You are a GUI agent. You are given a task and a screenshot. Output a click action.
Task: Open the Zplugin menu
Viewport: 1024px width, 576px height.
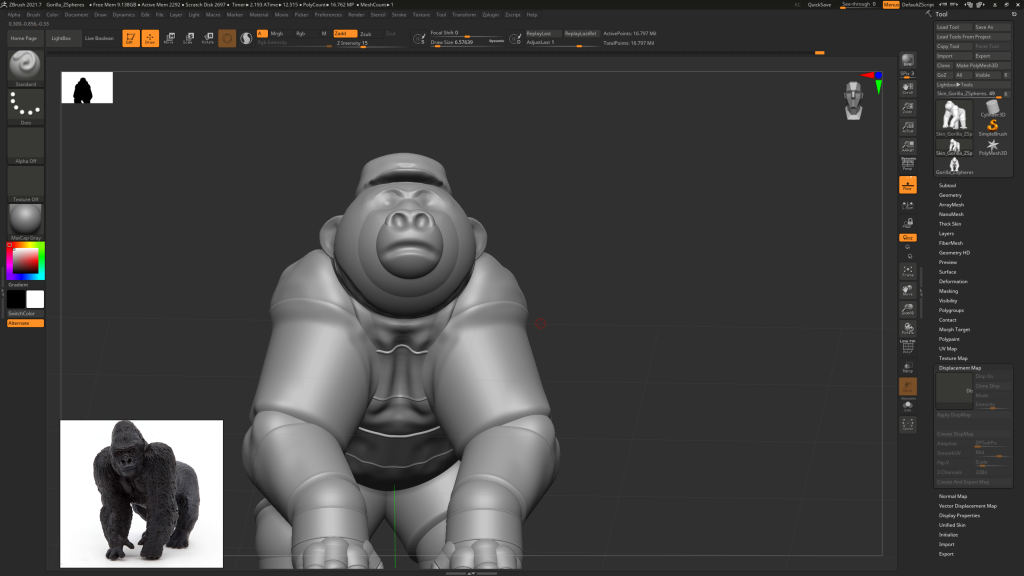coord(490,15)
